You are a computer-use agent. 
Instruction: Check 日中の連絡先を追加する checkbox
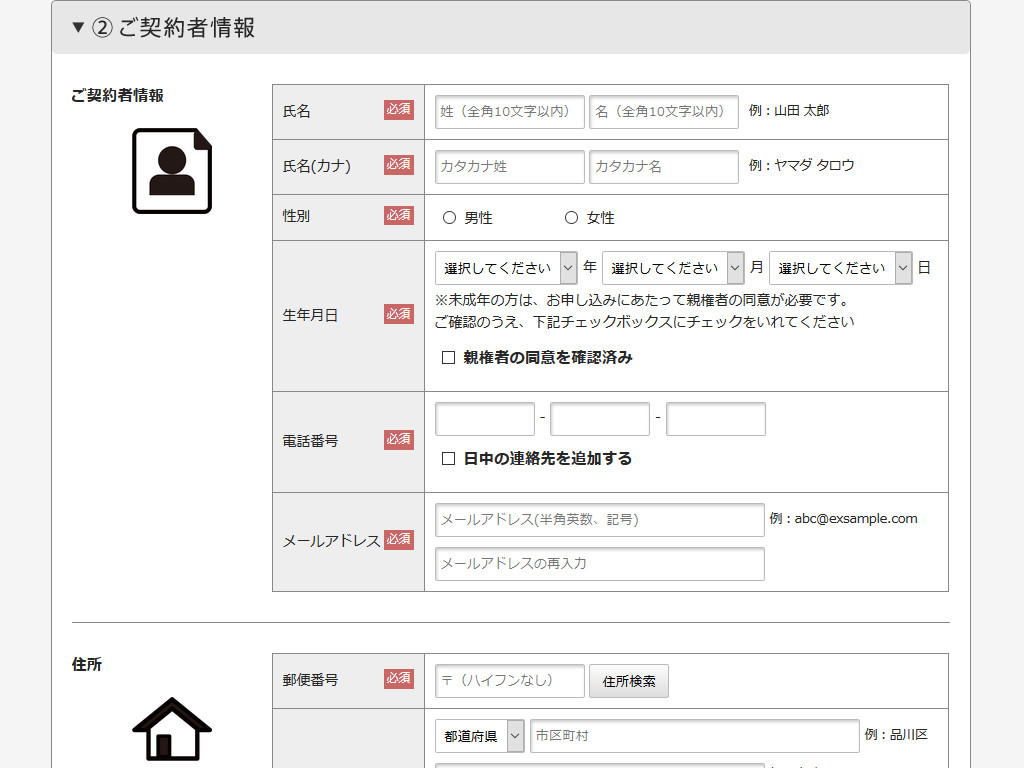[x=448, y=458]
